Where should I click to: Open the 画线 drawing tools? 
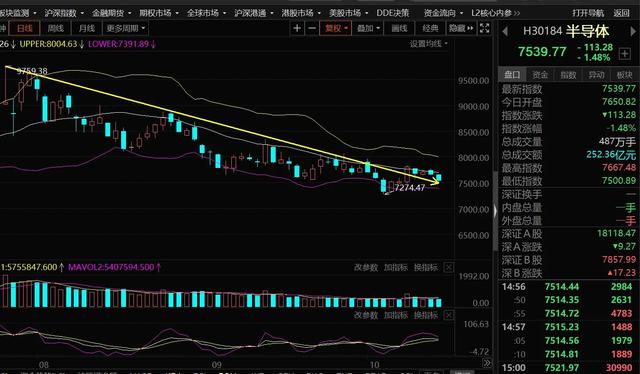pos(400,28)
